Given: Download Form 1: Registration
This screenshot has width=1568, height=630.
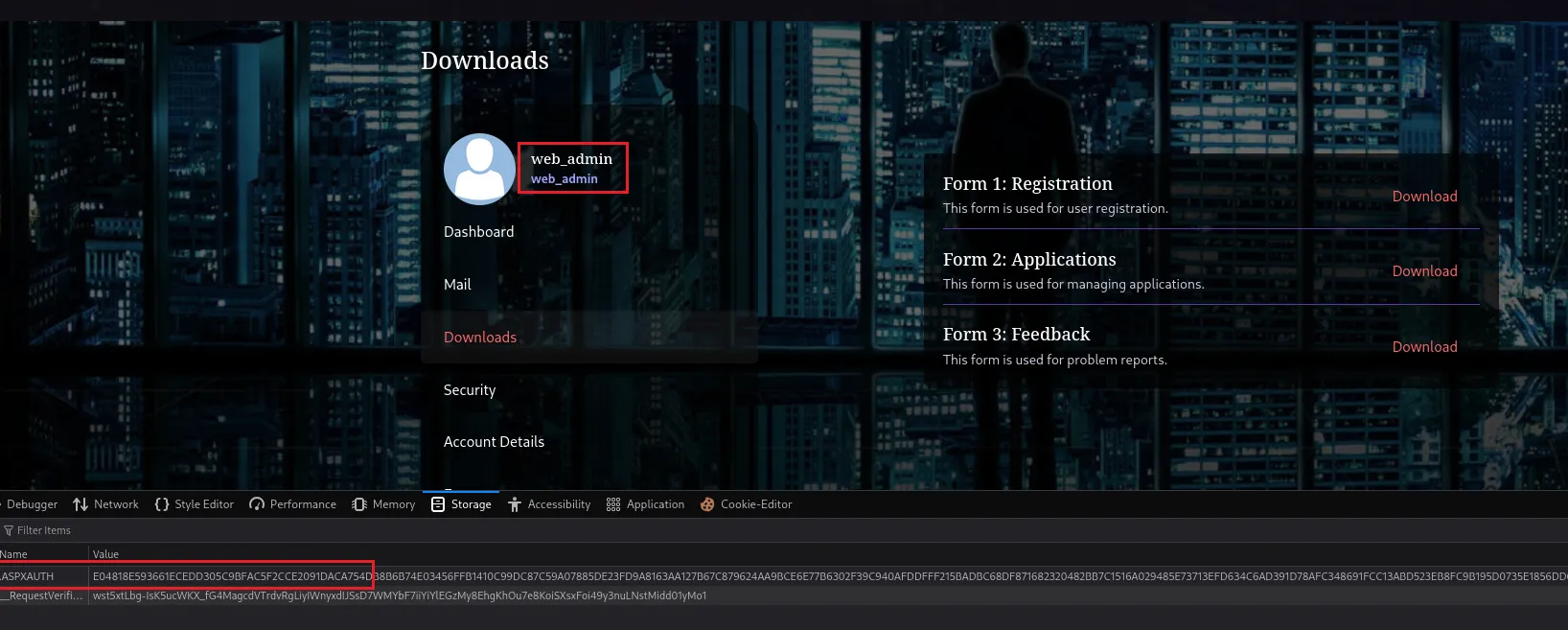Looking at the screenshot, I should (1424, 197).
